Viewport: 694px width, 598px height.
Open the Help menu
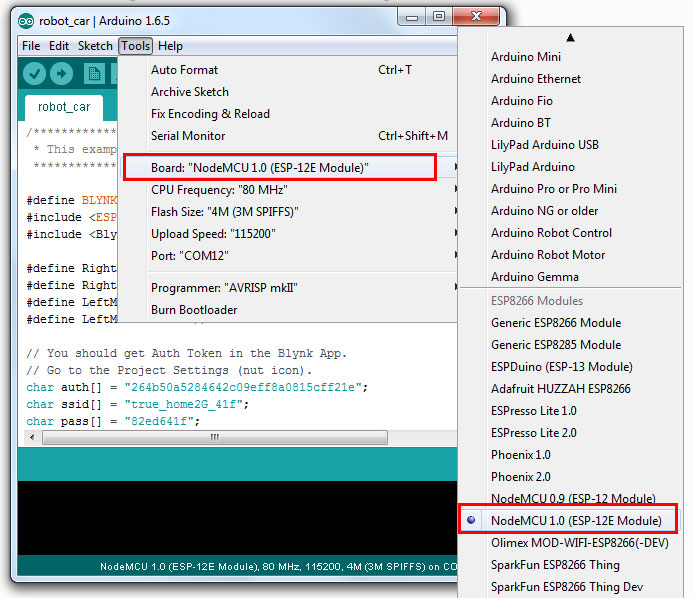170,46
